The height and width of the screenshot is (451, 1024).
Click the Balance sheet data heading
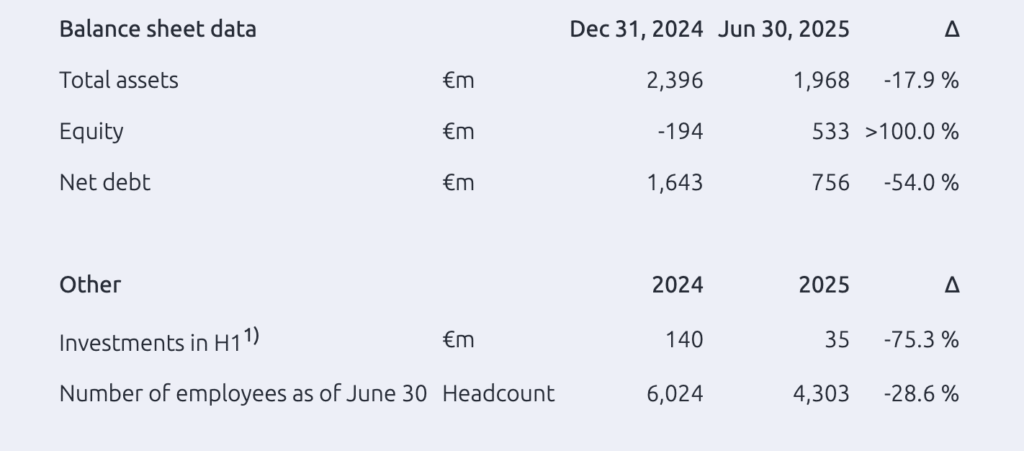tap(157, 29)
